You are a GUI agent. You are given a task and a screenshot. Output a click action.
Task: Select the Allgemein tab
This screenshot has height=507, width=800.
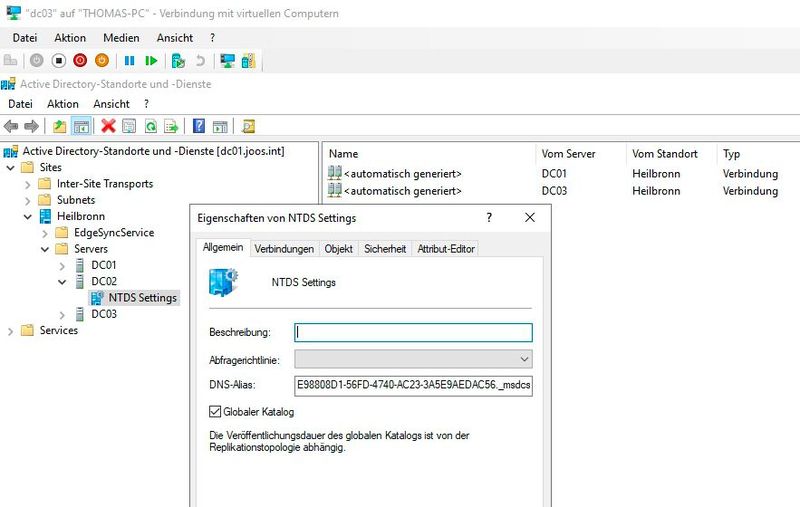tap(223, 247)
